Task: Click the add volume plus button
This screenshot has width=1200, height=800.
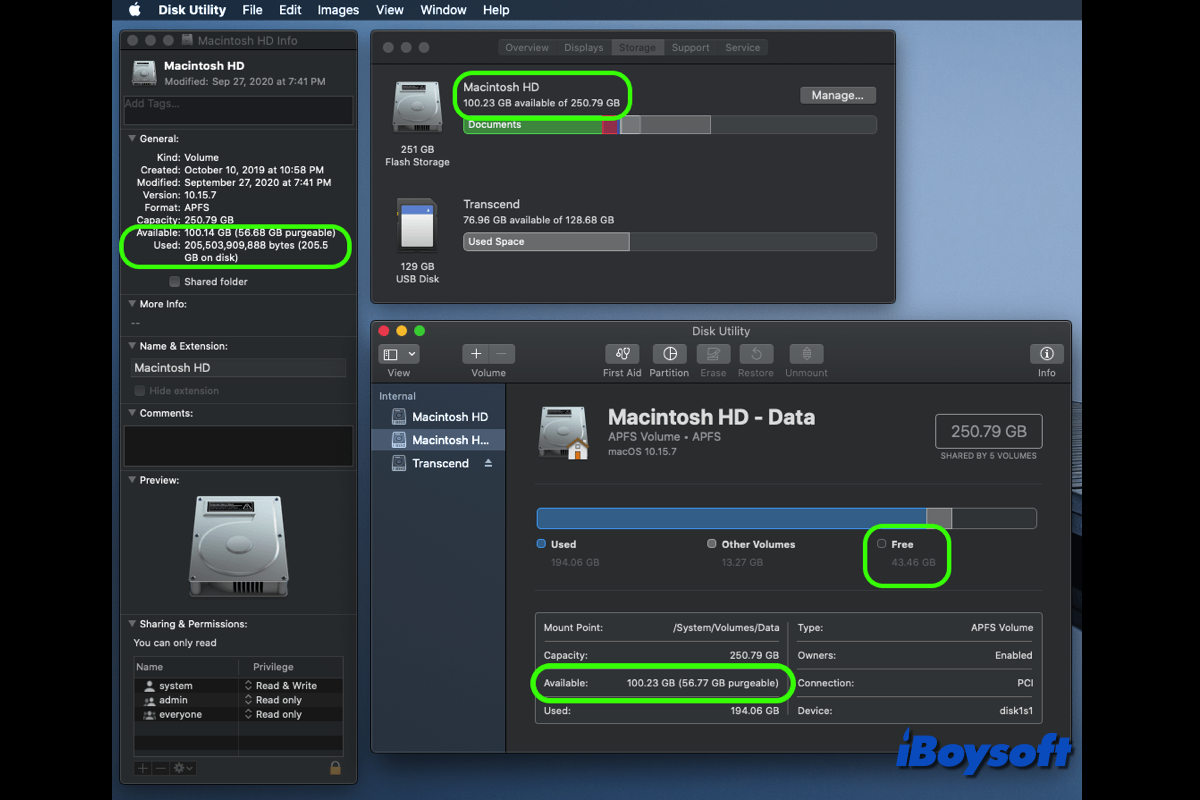Action: (x=476, y=354)
